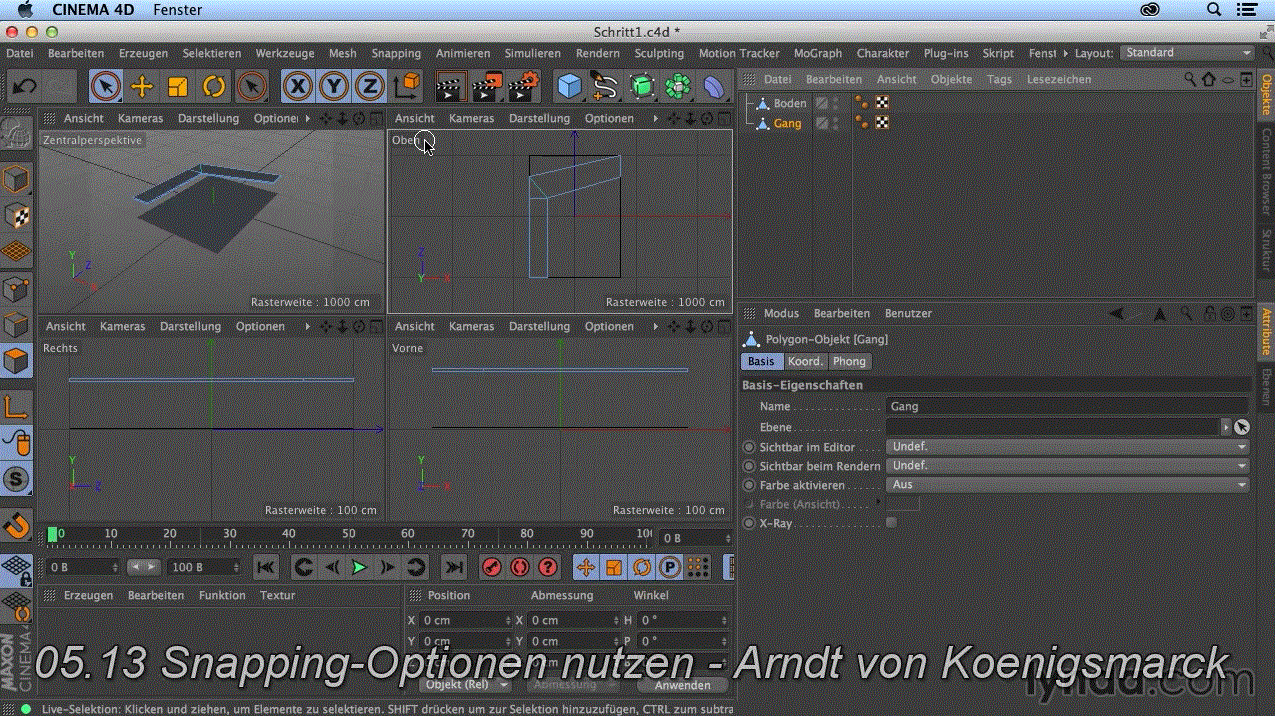The width and height of the screenshot is (1275, 716).
Task: Render current view clapperboard icon
Action: [450, 87]
